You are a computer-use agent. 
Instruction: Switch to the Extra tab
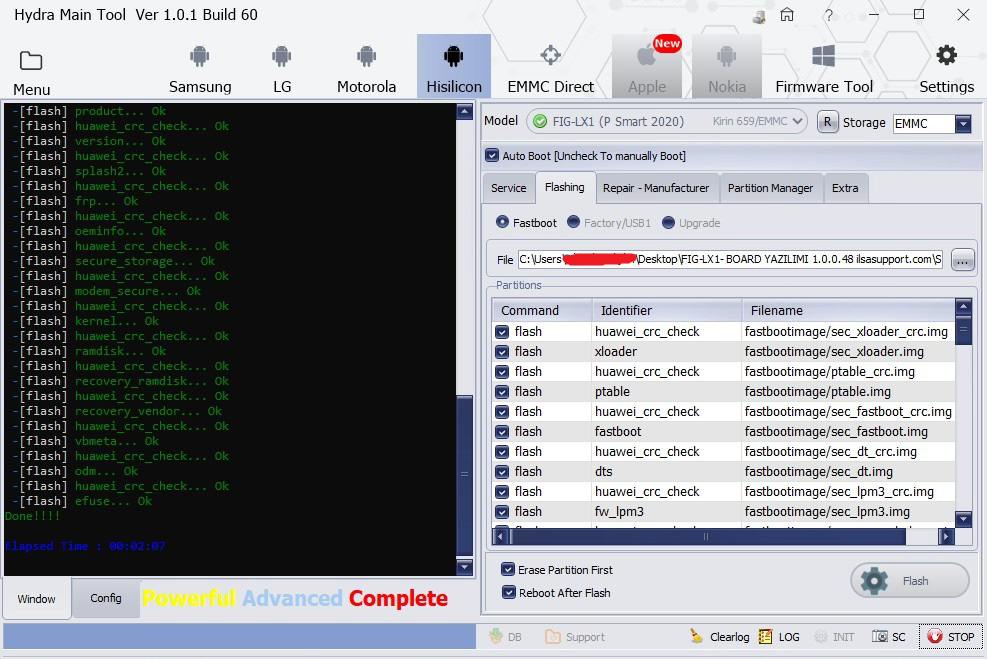pyautogui.click(x=845, y=188)
